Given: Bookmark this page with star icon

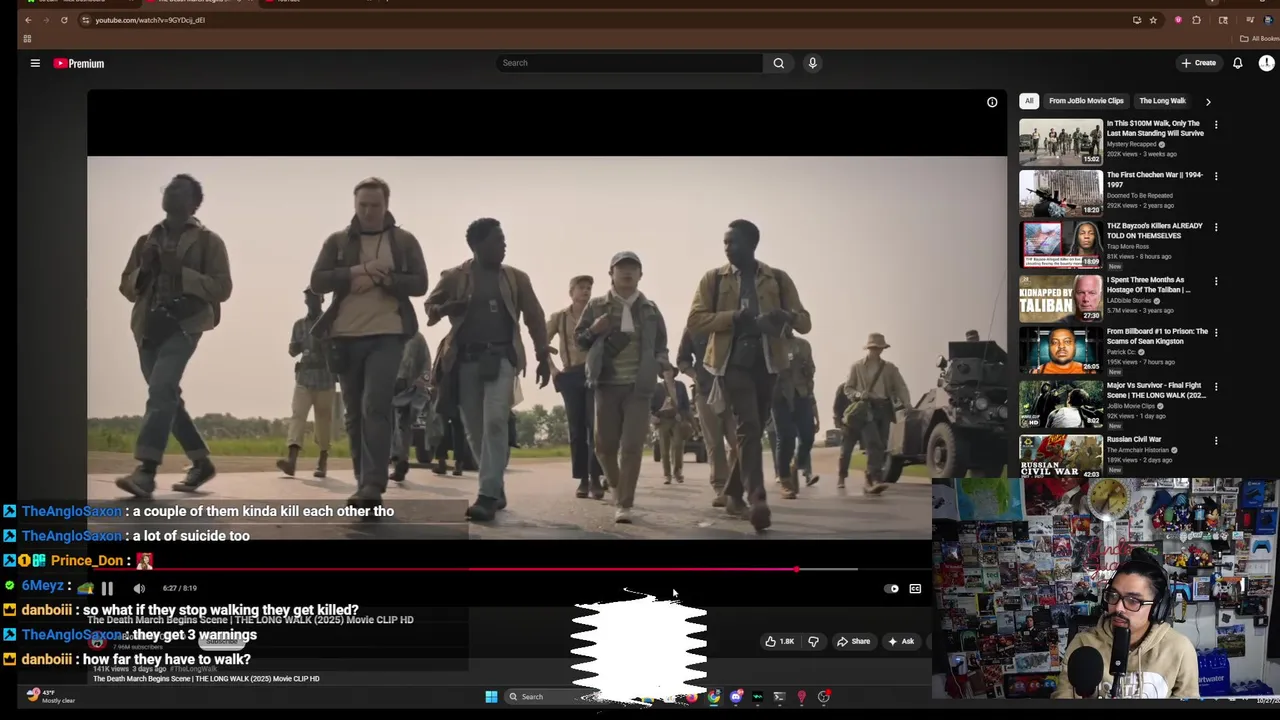Looking at the screenshot, I should pos(1153,20).
